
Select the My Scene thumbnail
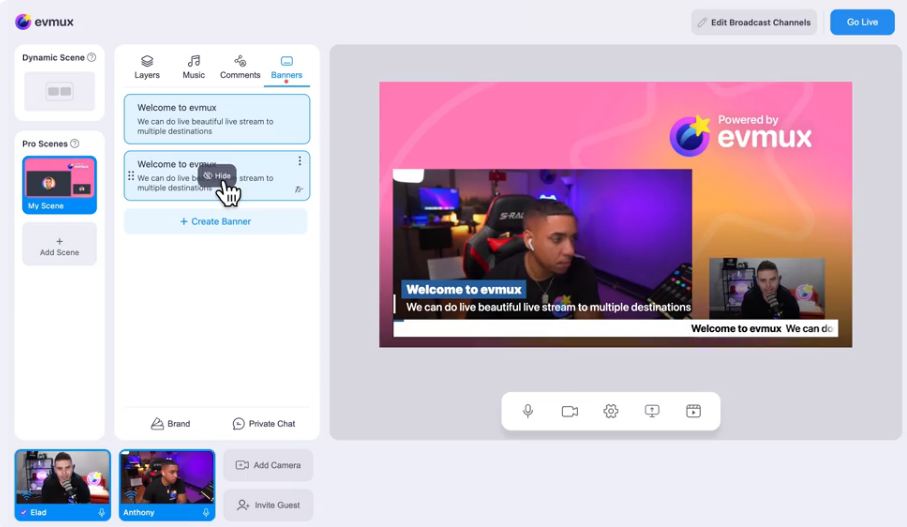pyautogui.click(x=60, y=185)
